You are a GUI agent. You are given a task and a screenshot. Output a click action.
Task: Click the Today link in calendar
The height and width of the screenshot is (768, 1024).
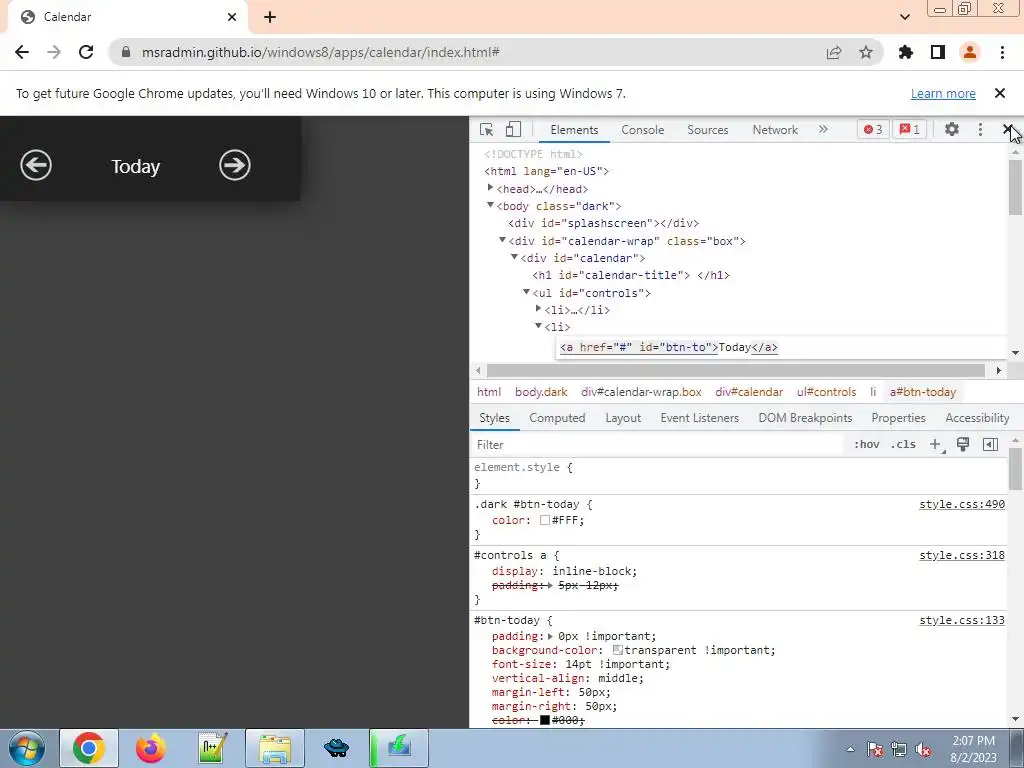[135, 166]
